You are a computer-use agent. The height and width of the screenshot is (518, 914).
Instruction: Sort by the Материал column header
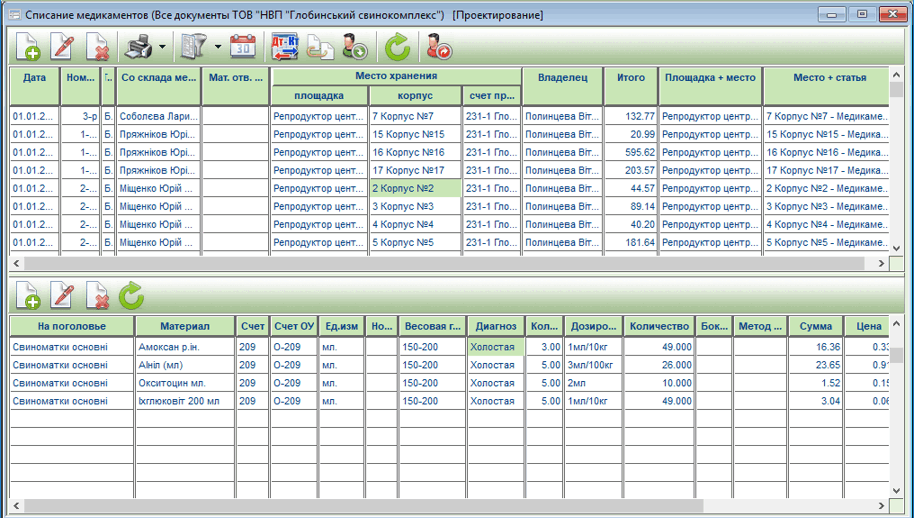185,326
